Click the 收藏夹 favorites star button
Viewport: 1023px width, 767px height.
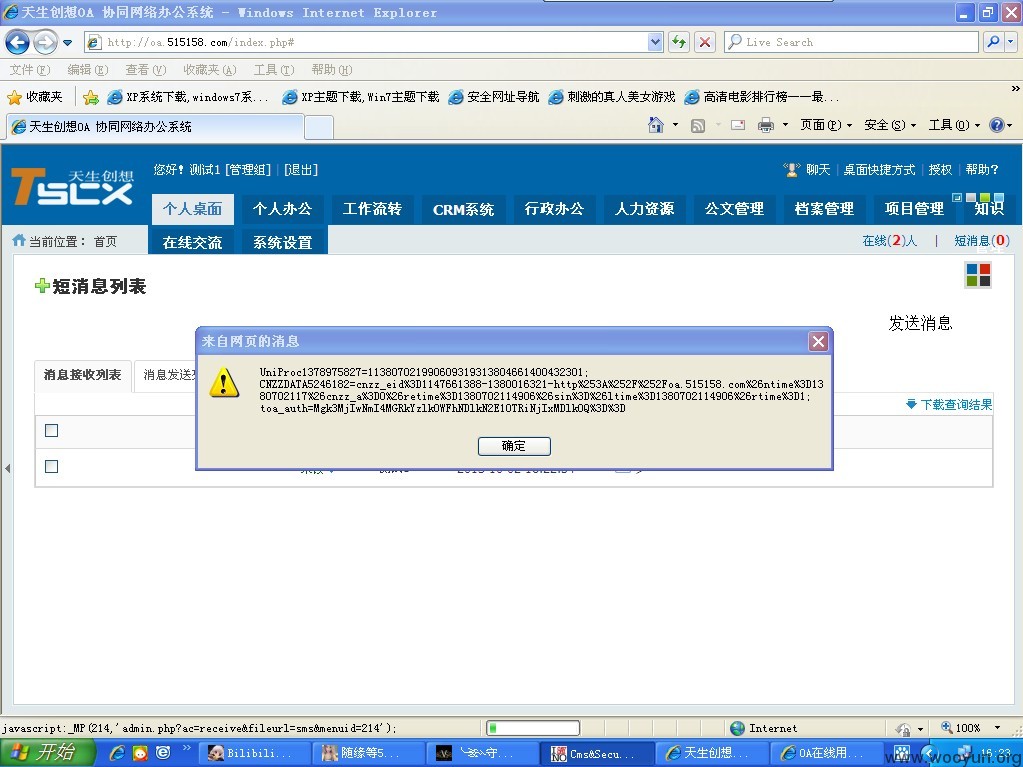pos(35,97)
